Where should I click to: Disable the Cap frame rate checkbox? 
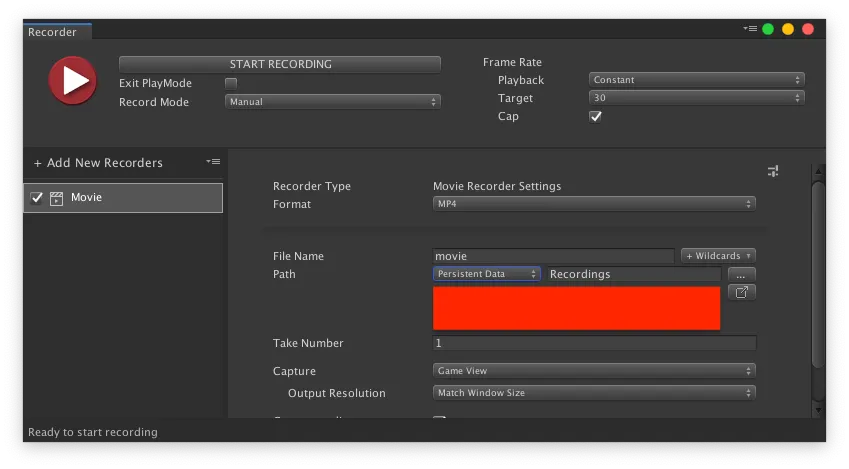(596, 116)
